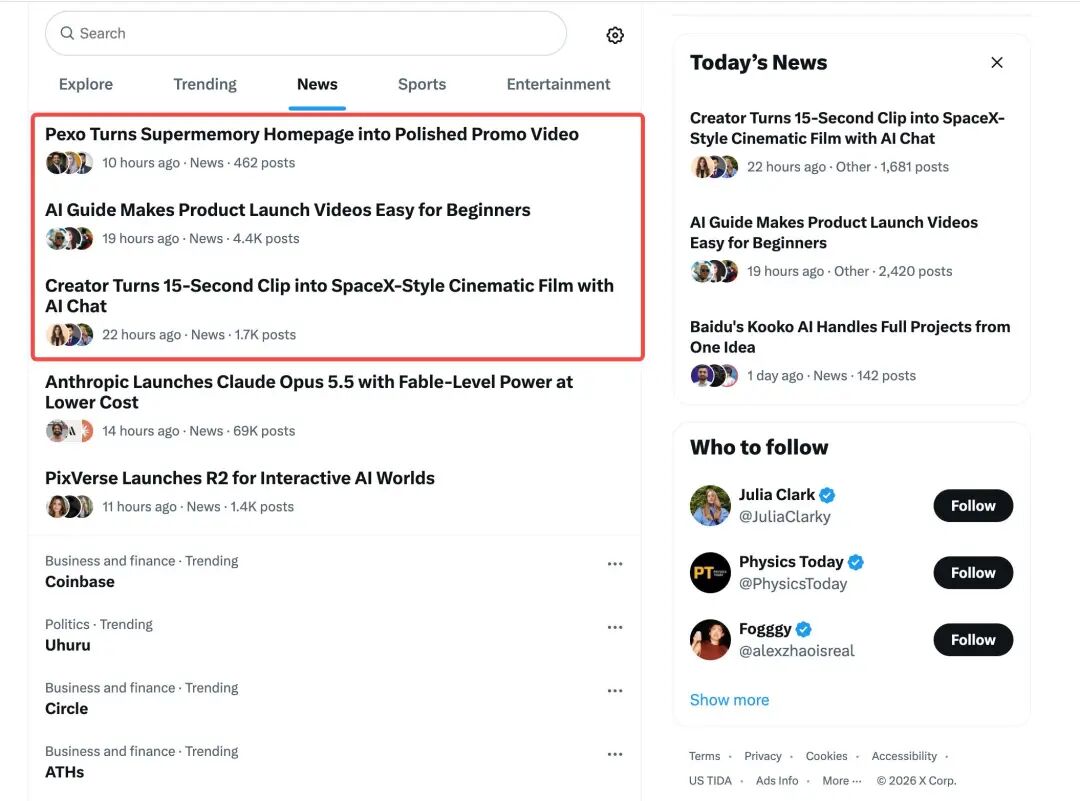This screenshot has width=1080, height=801.
Task: Follow Physics Today
Action: coord(973,572)
